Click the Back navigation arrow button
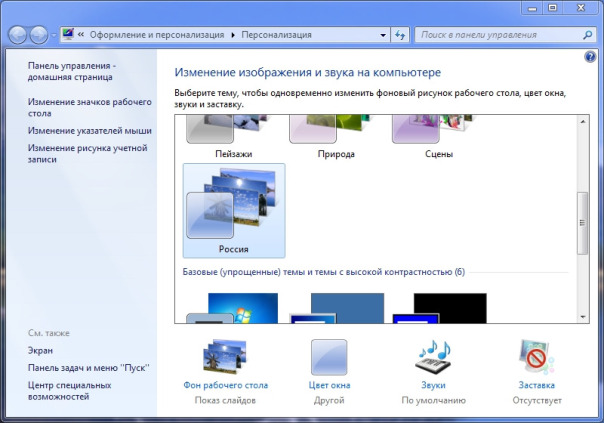604x423 pixels. click(17, 35)
